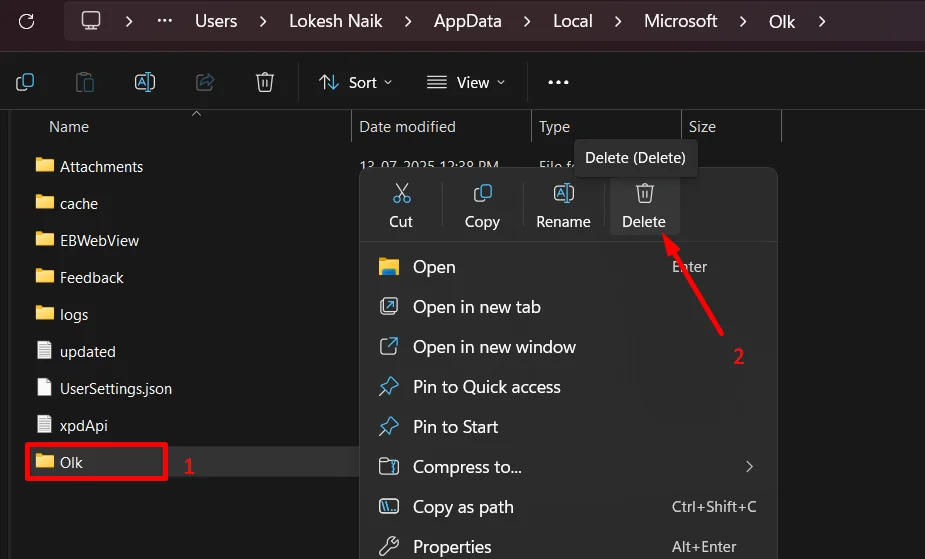Navigate to Microsoft in the breadcrumb

click(681, 21)
